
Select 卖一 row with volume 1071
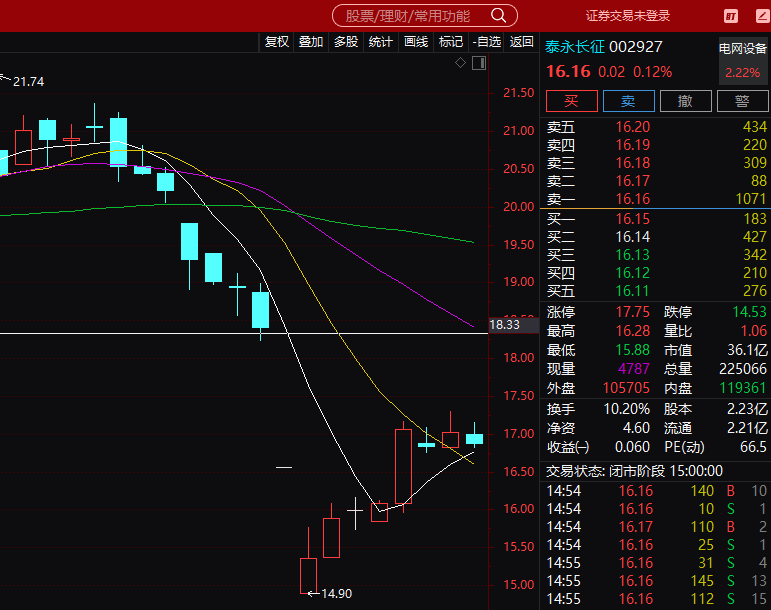tap(655, 199)
